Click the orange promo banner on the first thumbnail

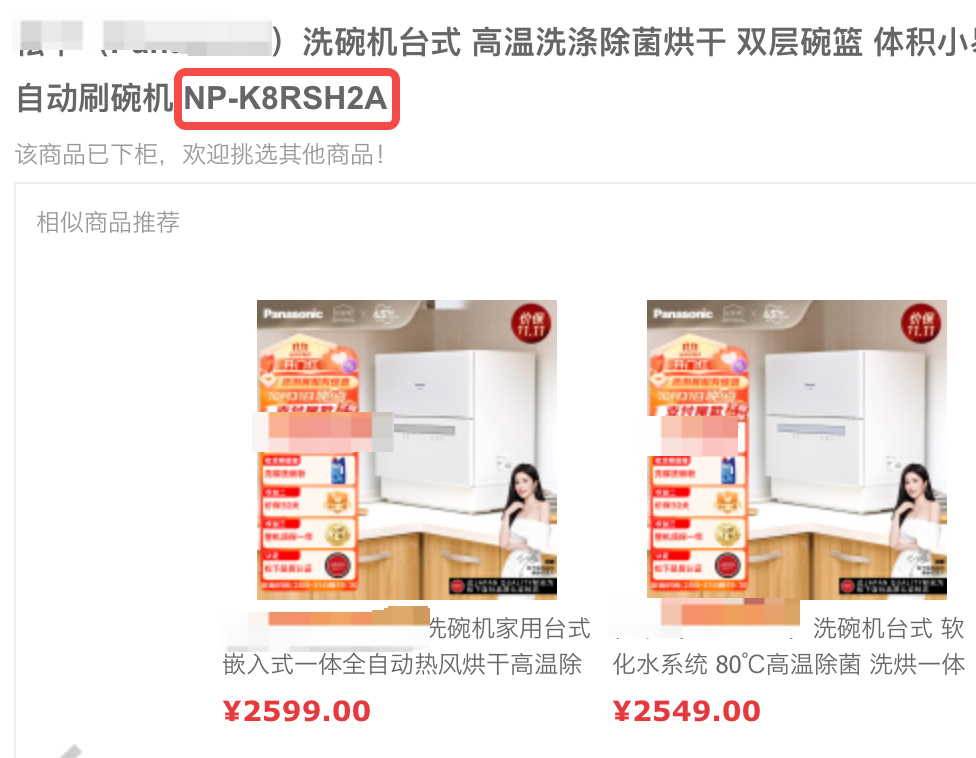click(307, 464)
